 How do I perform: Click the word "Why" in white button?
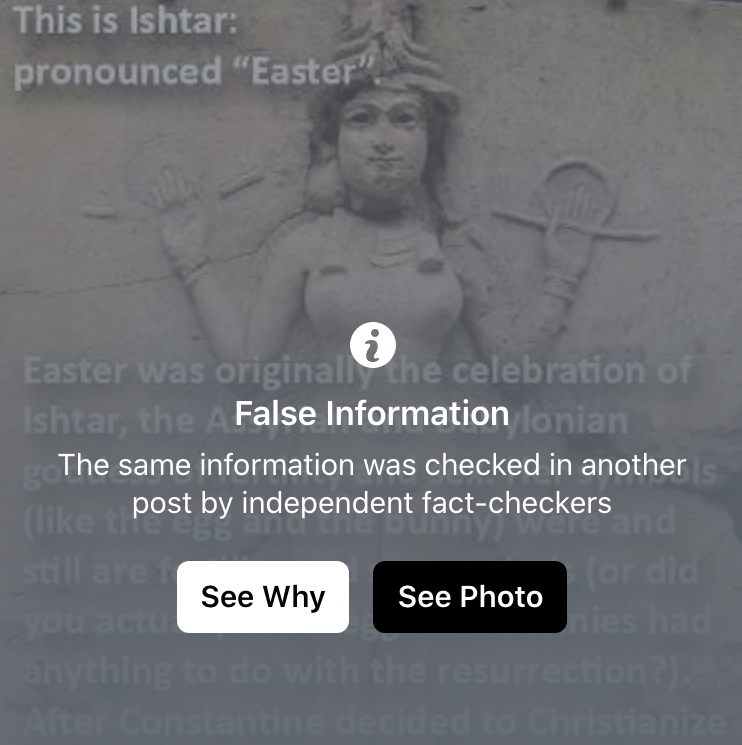(x=294, y=597)
